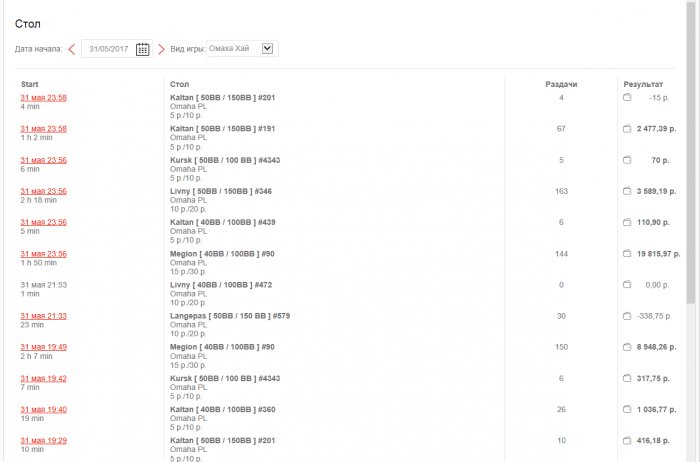Select table name Kaitan [ 40BB / 100BB ] #439
The image size is (700, 462).
click(222, 222)
